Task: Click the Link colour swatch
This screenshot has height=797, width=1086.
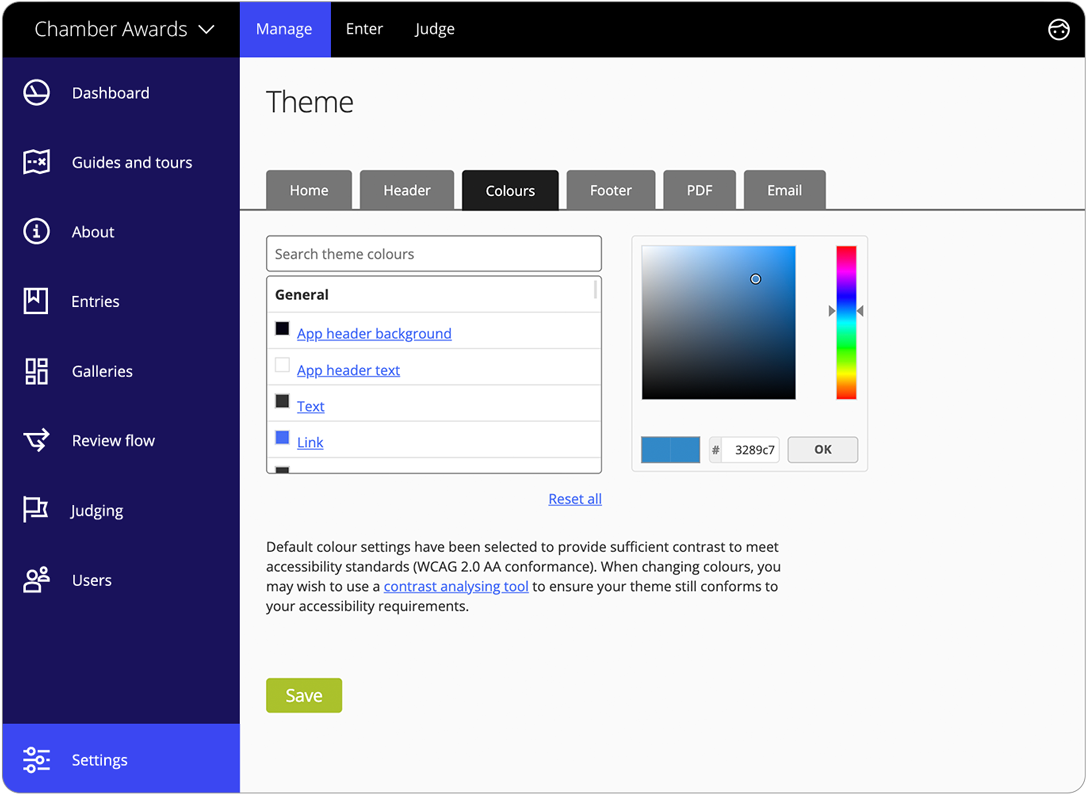Action: pyautogui.click(x=281, y=441)
